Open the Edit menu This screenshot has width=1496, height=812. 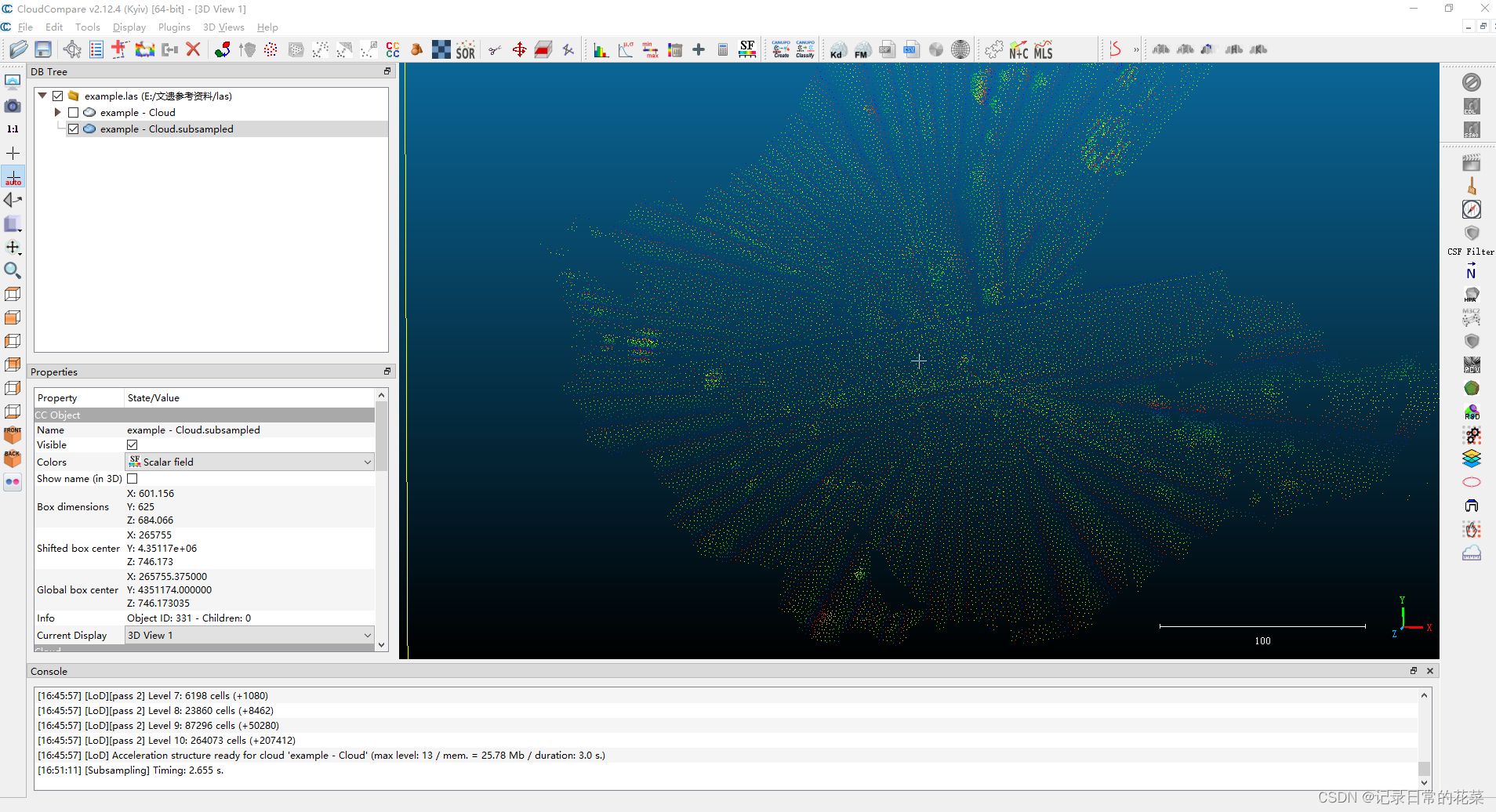coord(54,27)
